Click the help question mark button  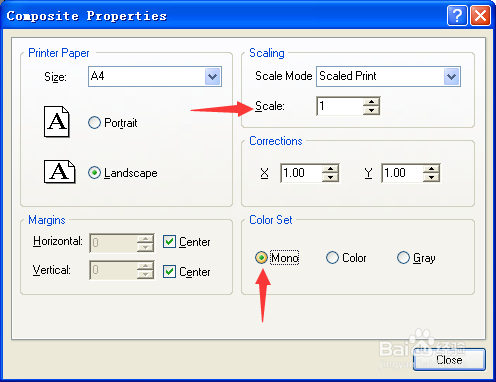(x=457, y=15)
